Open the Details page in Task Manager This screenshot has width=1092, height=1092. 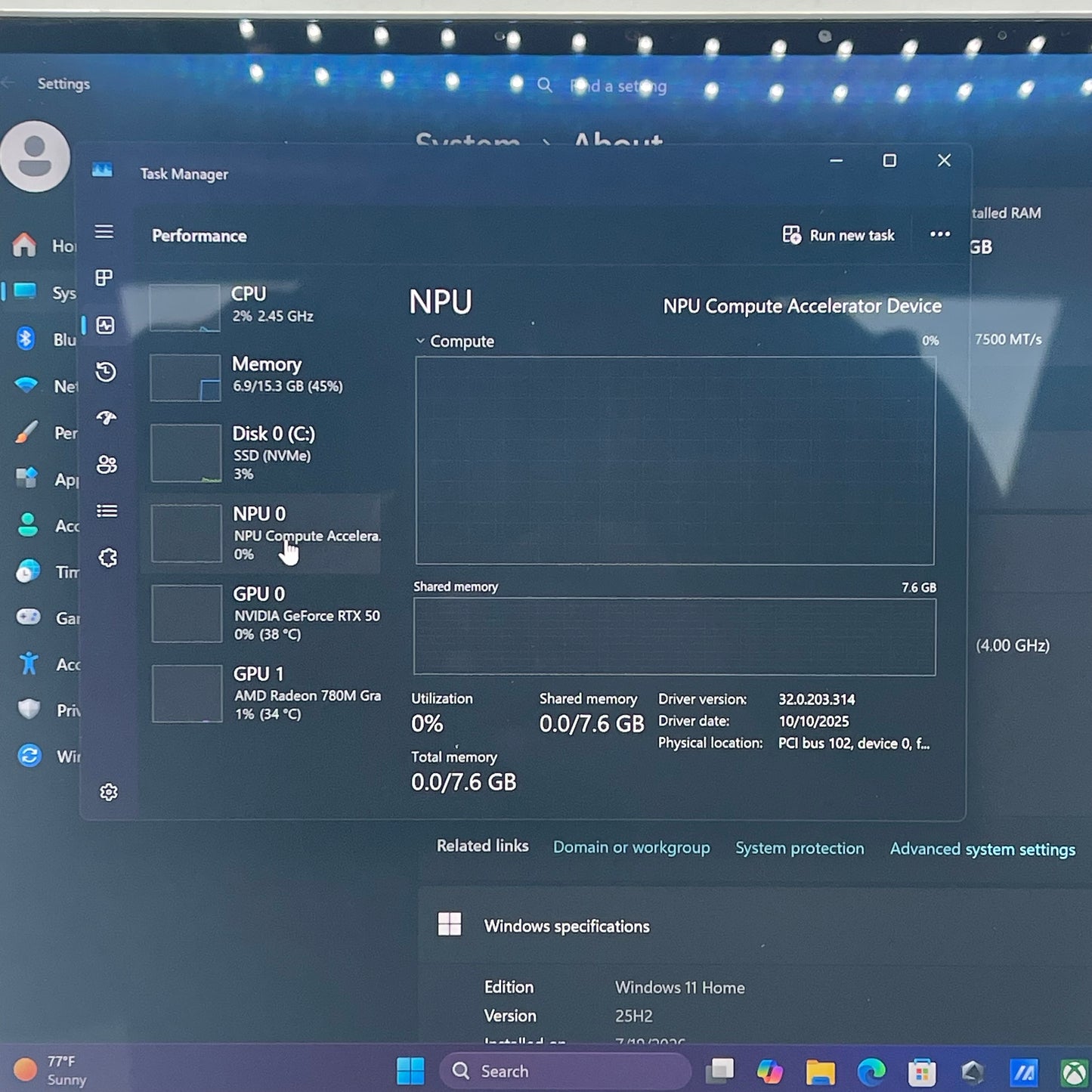click(107, 511)
